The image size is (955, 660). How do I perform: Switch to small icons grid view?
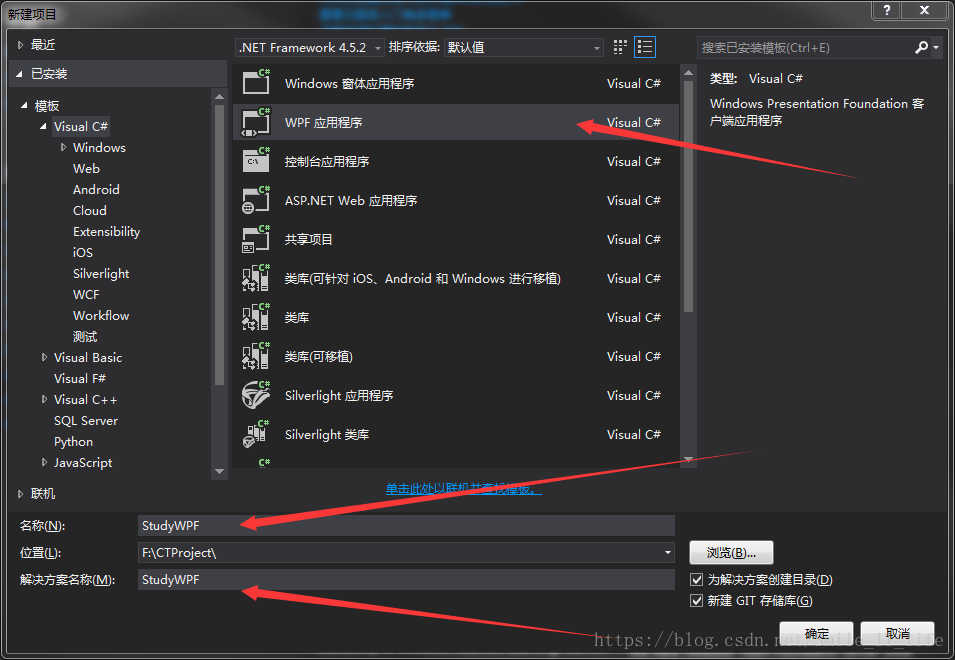620,47
